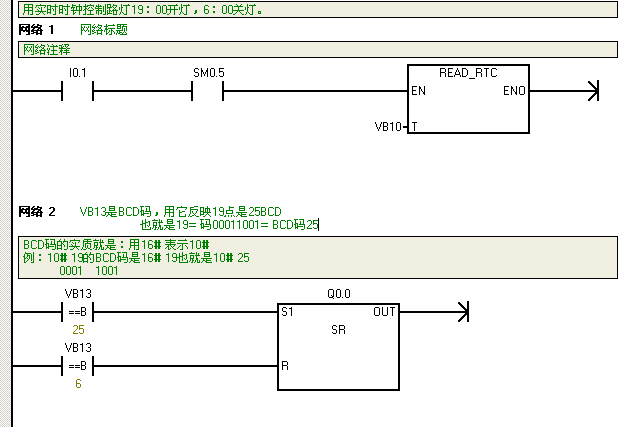The height and width of the screenshot is (427, 621).
Task: Select the 网络 1 network label
Action: tap(37, 30)
